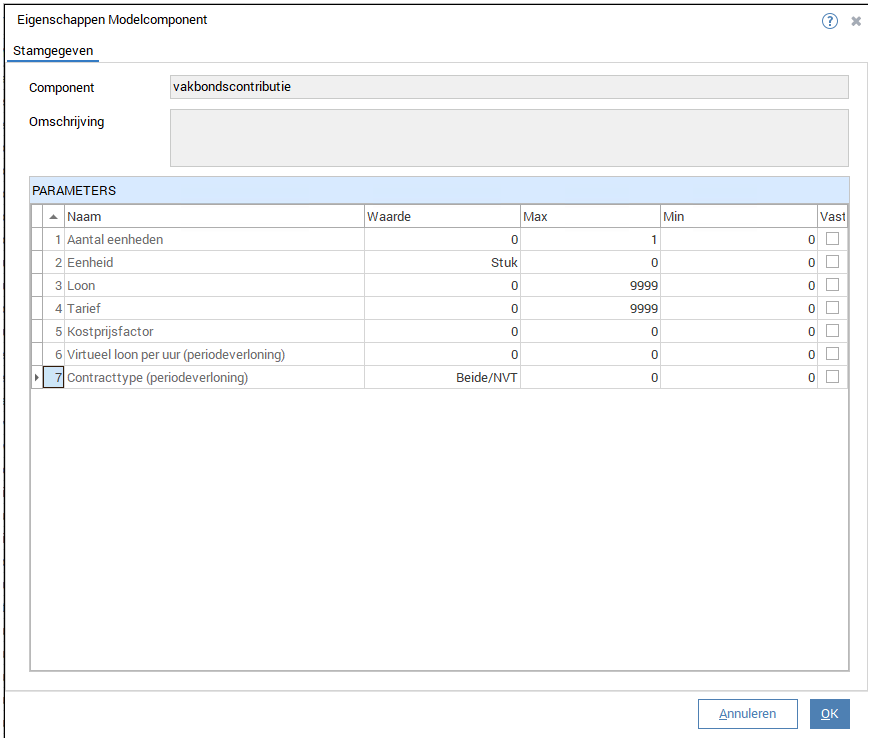Open Contracttype value cell showing Beide/NVT
871x741 pixels.
[442, 378]
